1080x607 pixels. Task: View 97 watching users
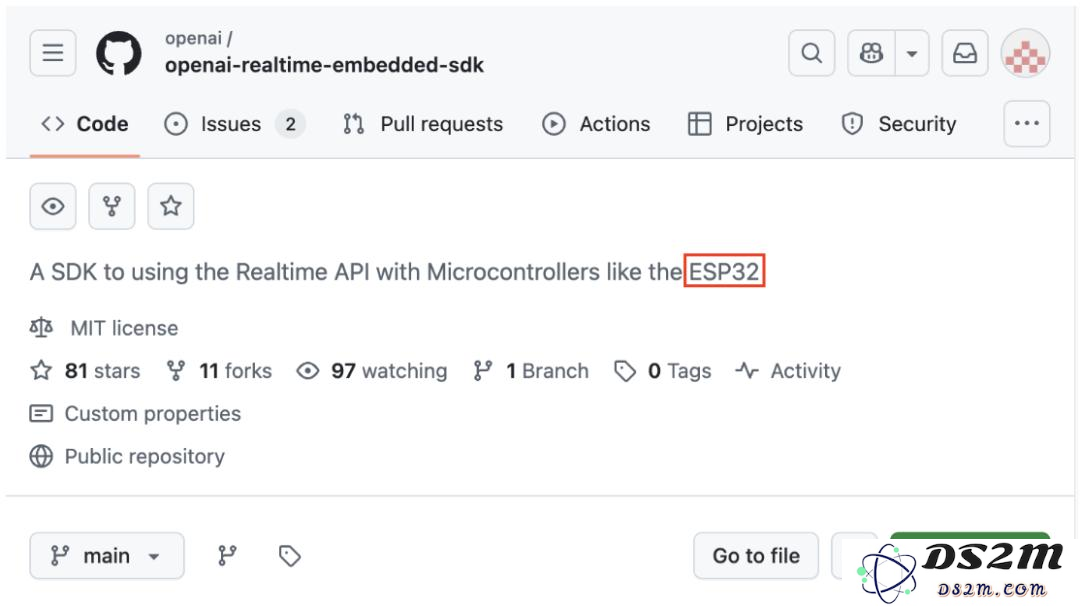pos(372,371)
